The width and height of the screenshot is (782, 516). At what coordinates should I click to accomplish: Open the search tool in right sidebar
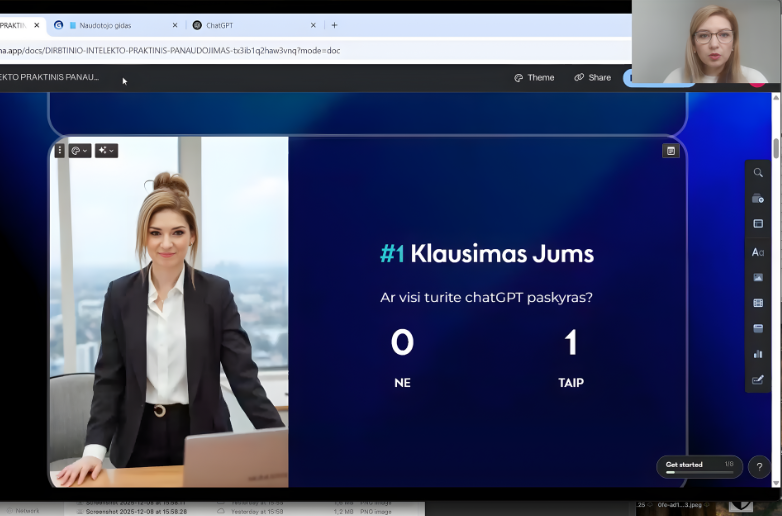coord(758,173)
